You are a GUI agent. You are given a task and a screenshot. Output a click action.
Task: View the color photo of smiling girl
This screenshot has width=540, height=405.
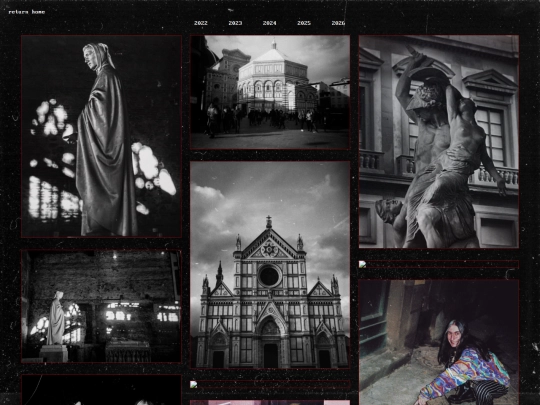click(439, 342)
